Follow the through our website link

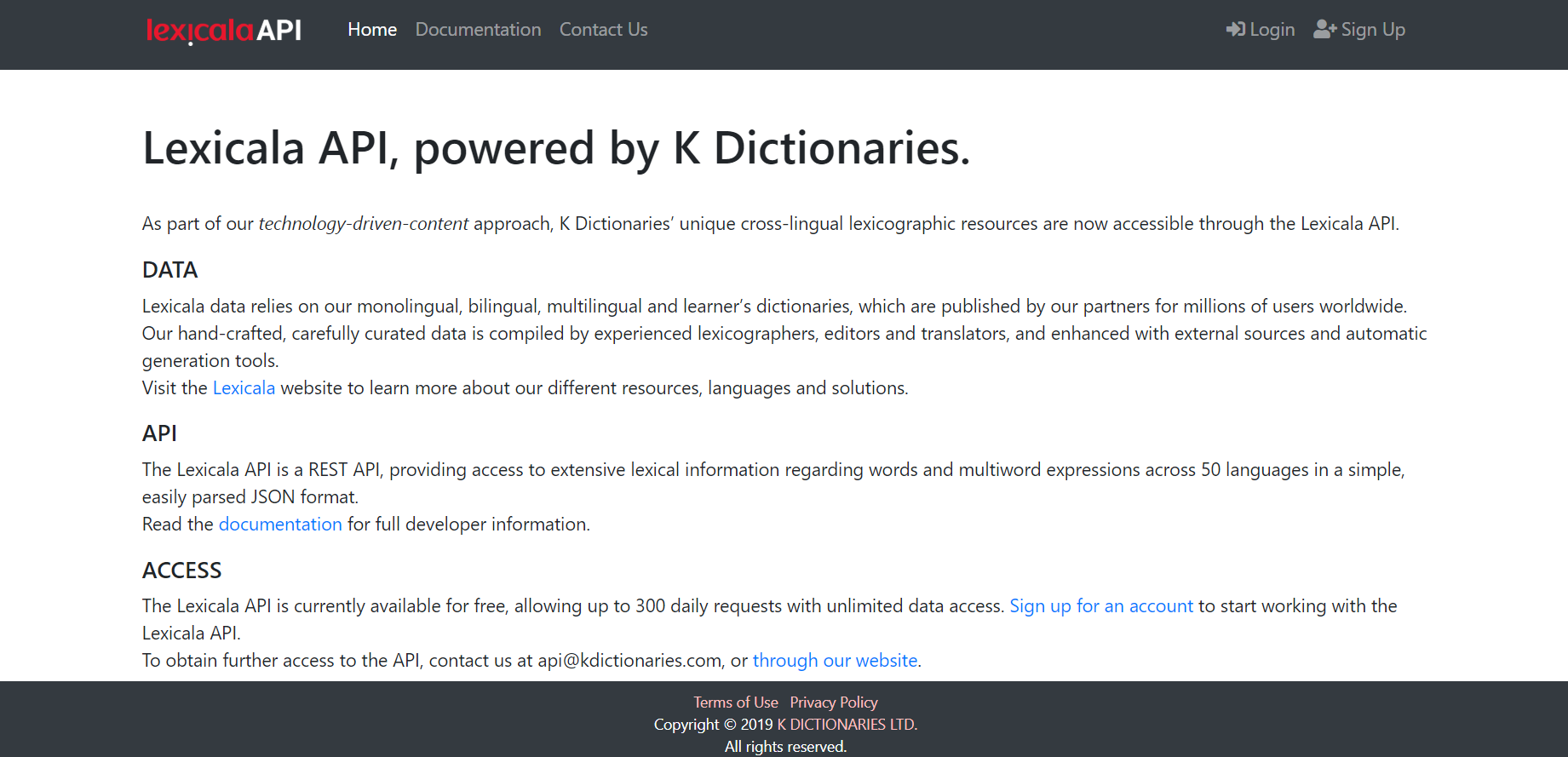pyautogui.click(x=835, y=661)
